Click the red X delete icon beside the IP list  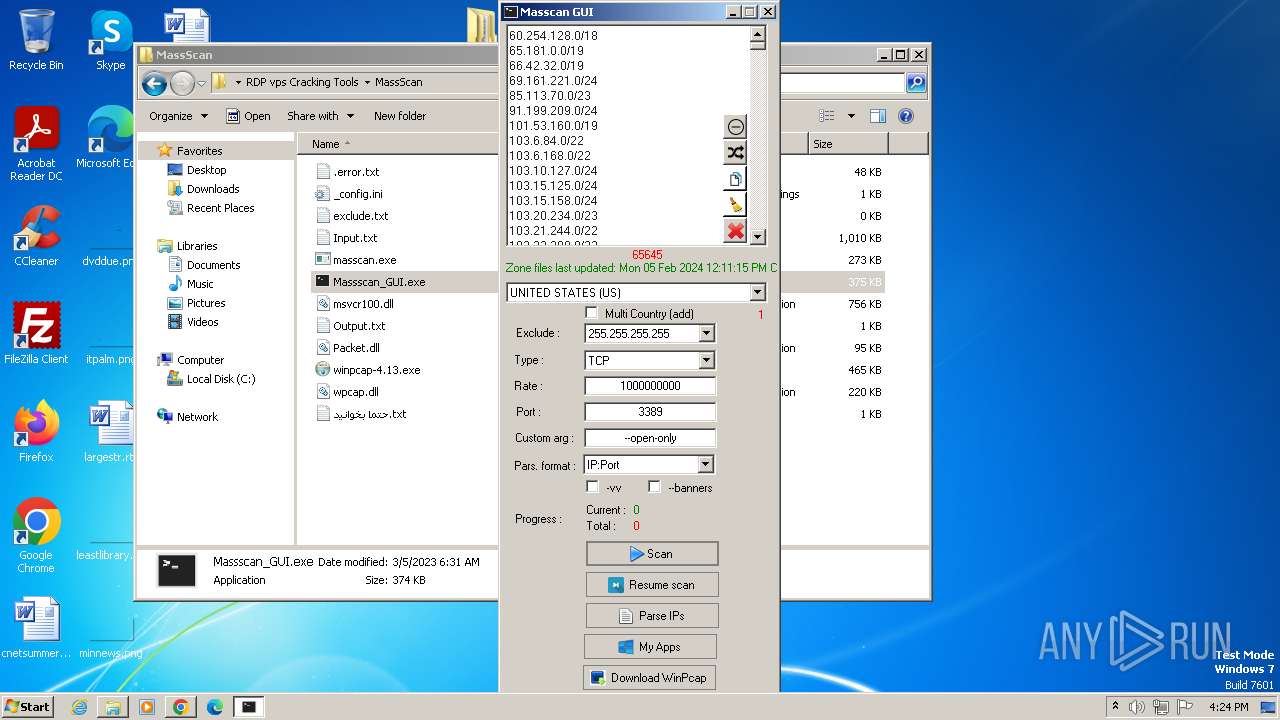click(x=736, y=231)
